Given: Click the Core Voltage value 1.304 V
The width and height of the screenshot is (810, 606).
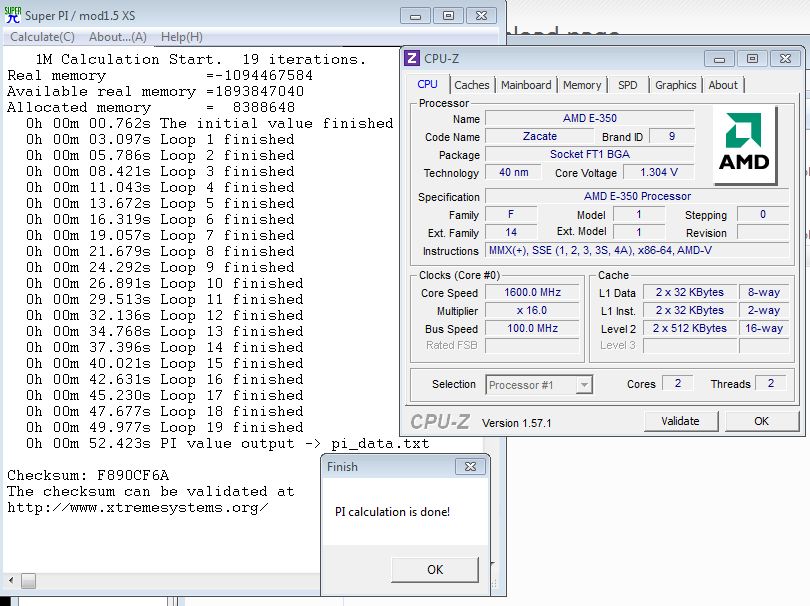Looking at the screenshot, I should [659, 172].
